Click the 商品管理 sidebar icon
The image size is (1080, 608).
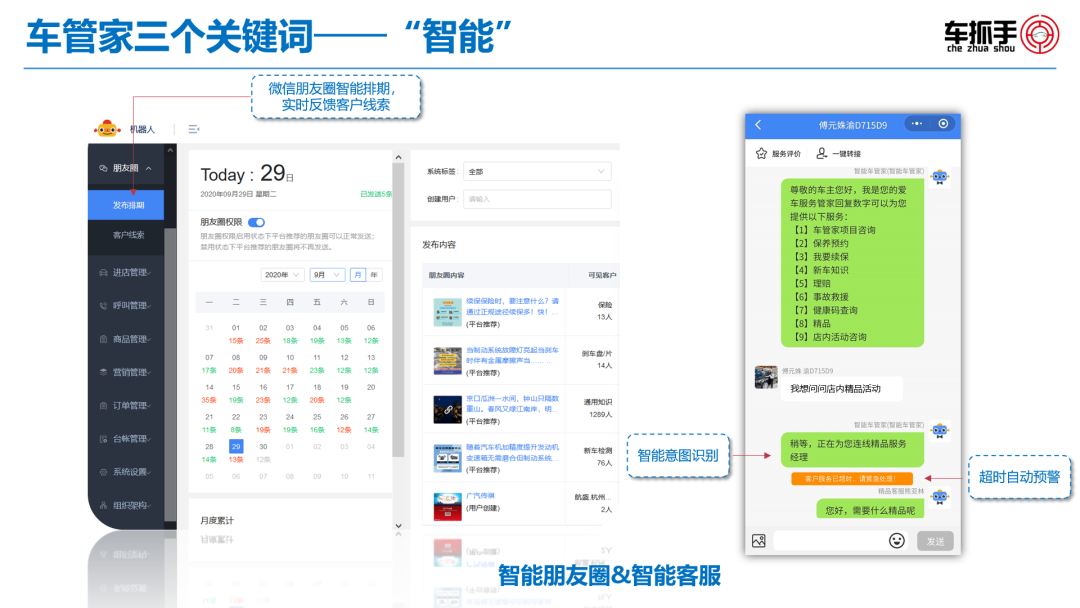(103, 339)
